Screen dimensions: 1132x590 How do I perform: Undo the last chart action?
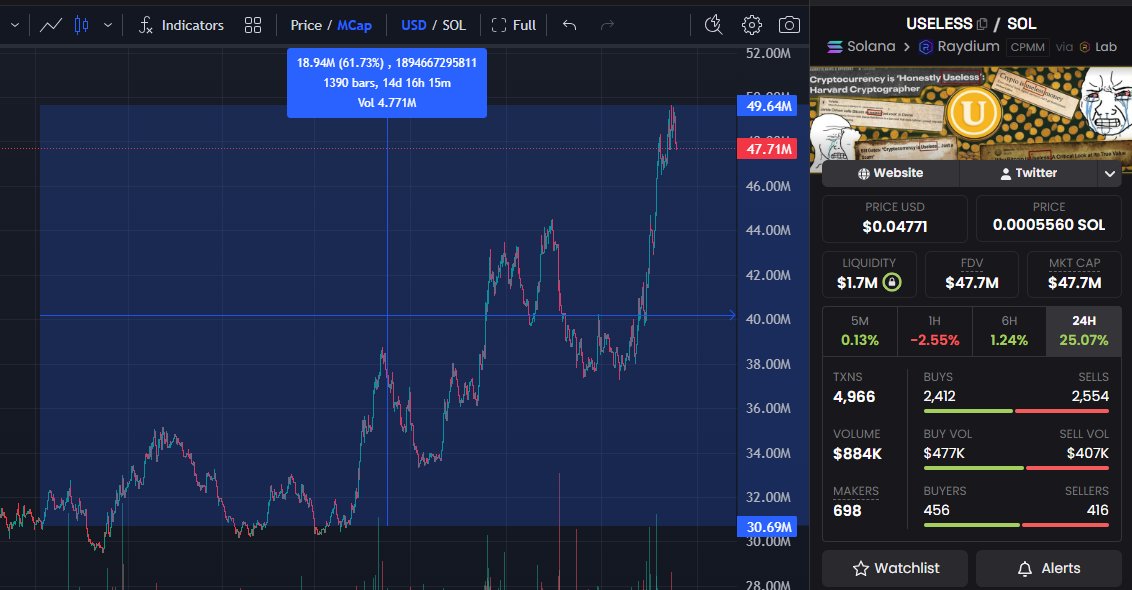569,25
